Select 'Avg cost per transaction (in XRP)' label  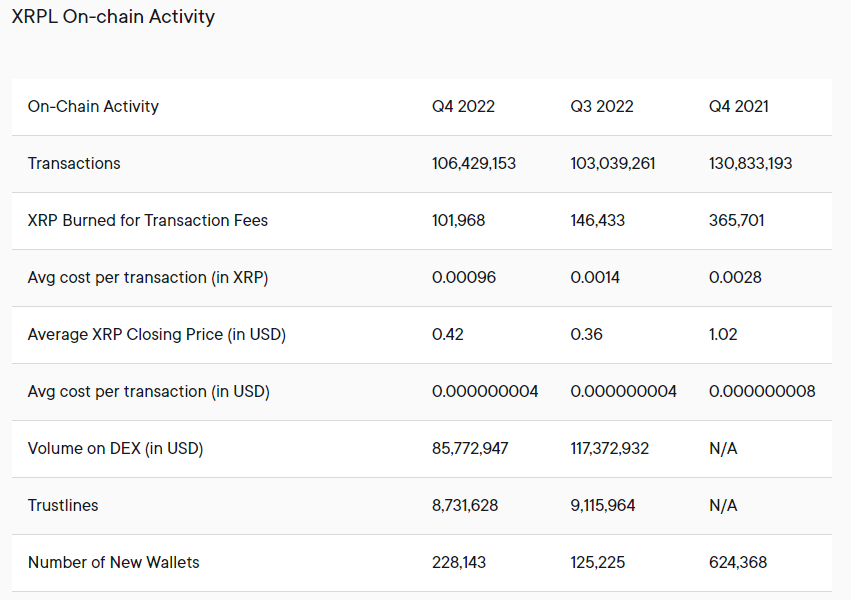click(x=148, y=277)
